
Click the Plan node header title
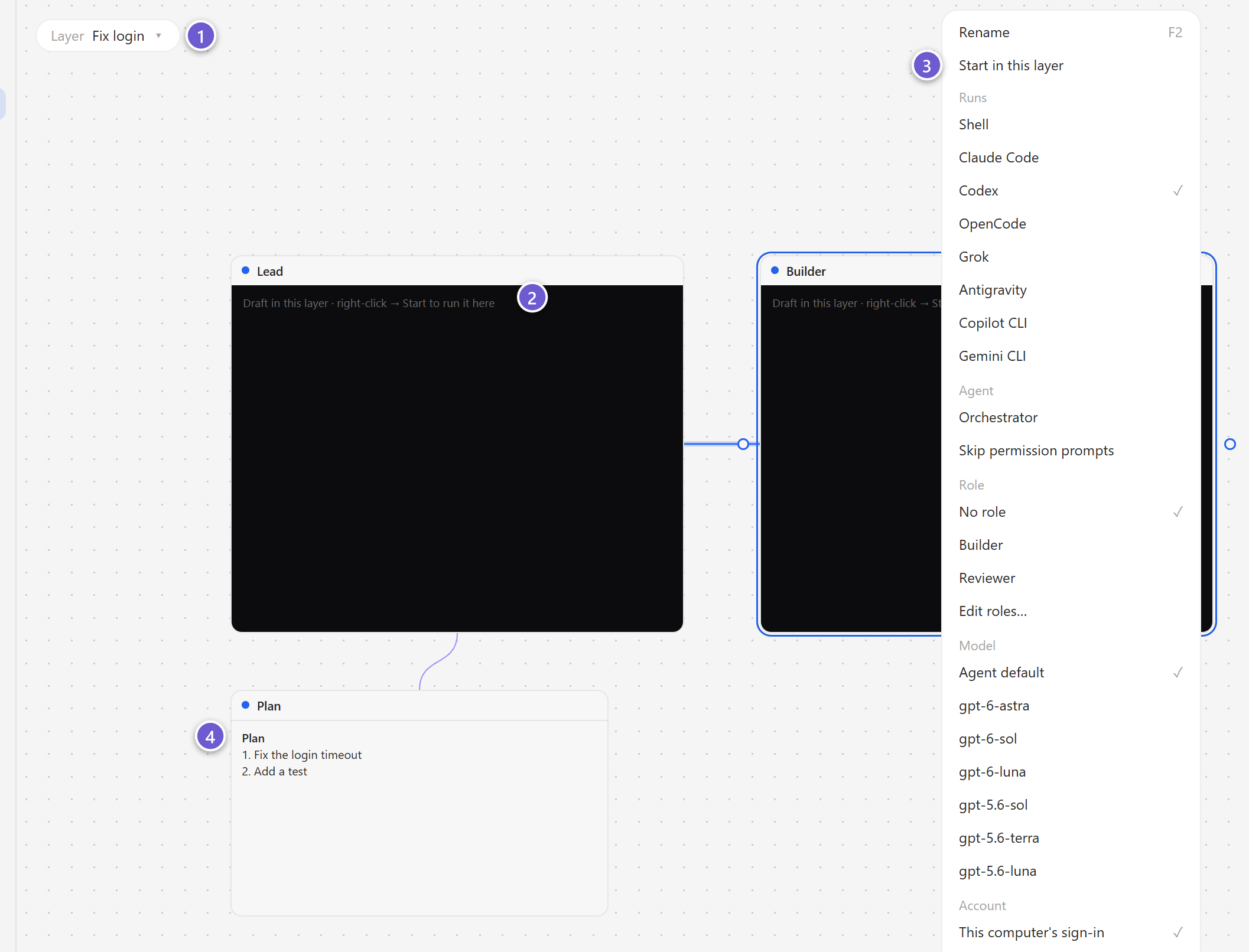[269, 706]
